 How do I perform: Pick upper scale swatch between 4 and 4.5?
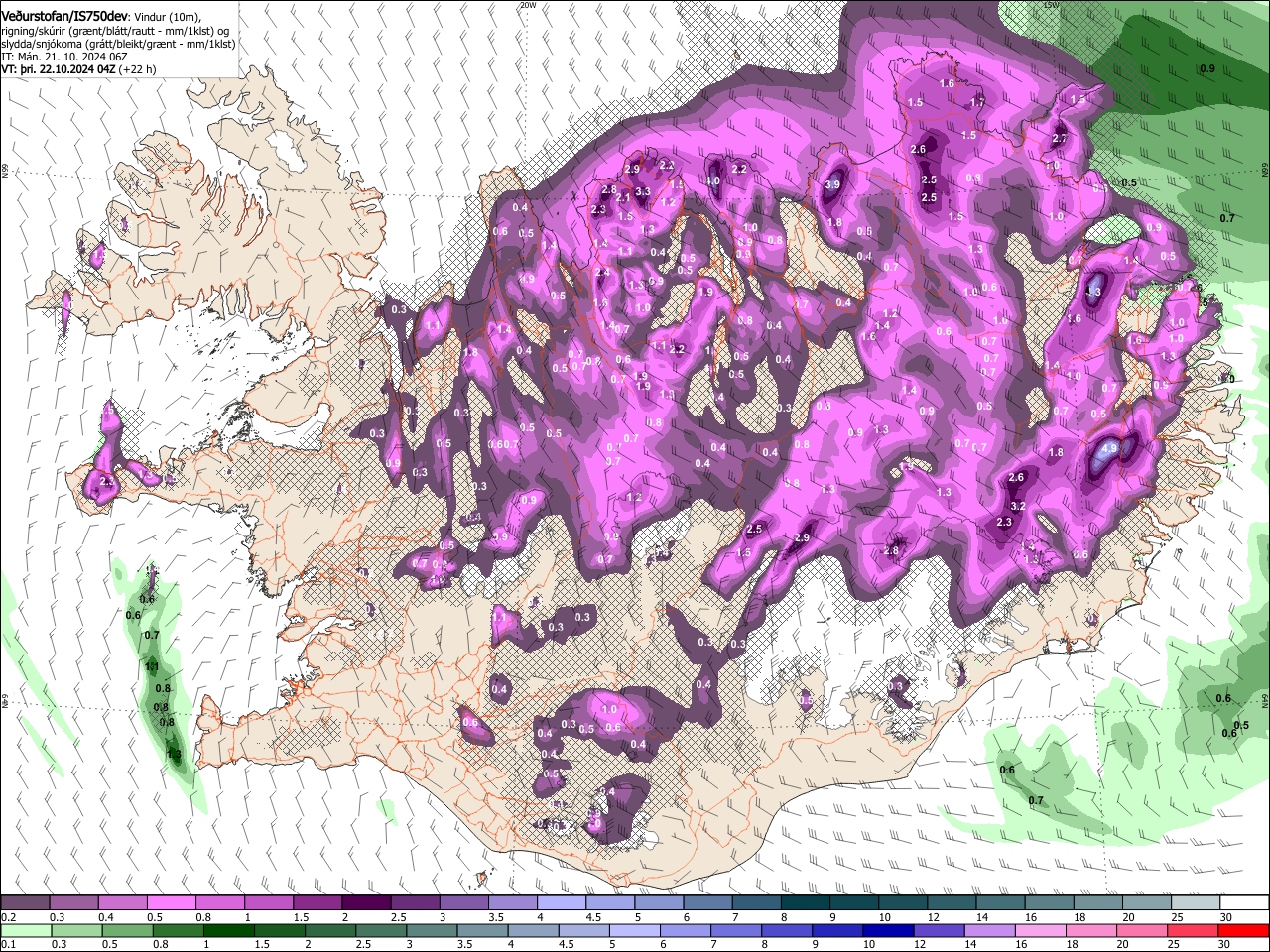point(562,903)
